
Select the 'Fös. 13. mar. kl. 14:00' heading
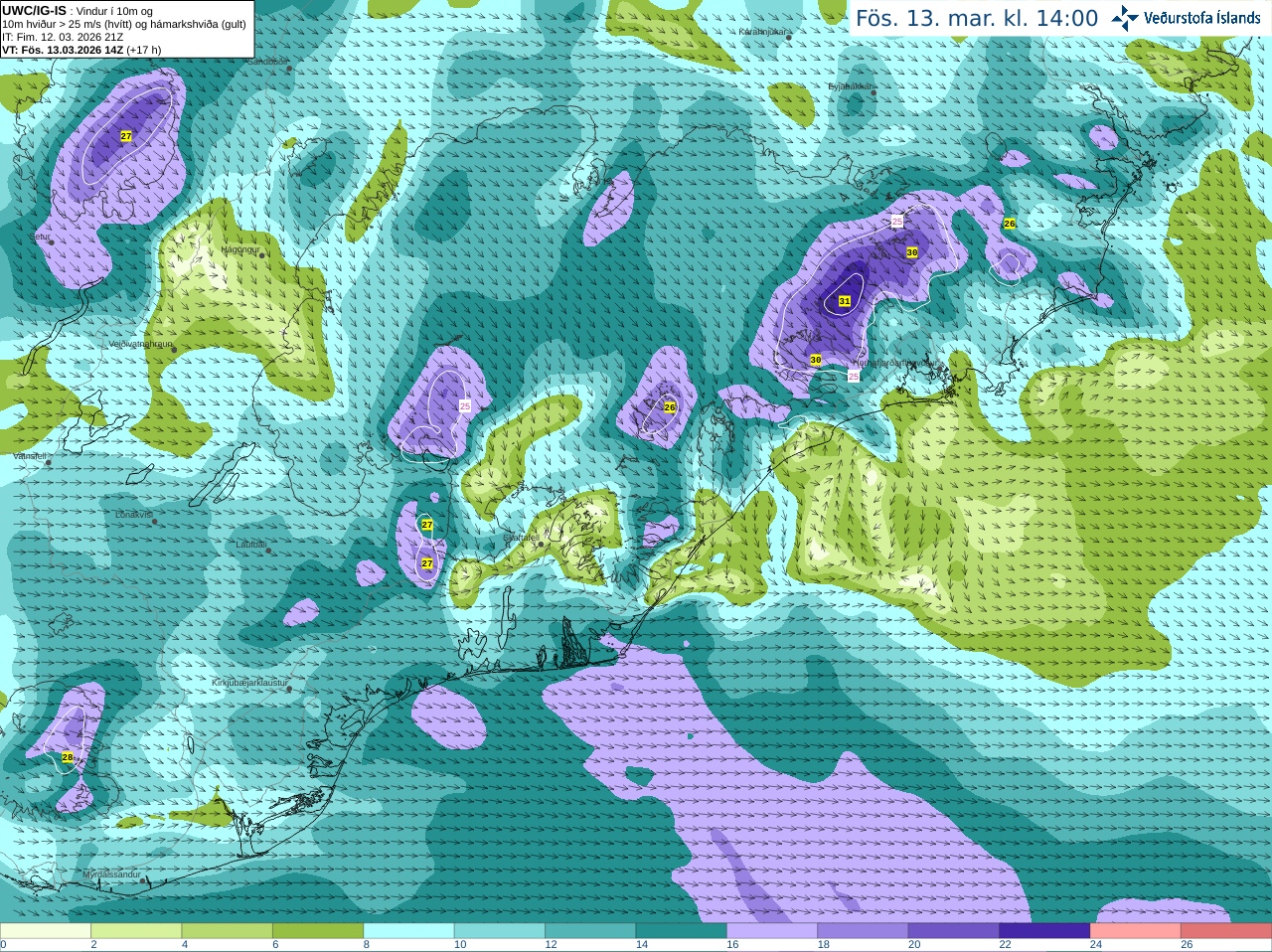click(977, 19)
